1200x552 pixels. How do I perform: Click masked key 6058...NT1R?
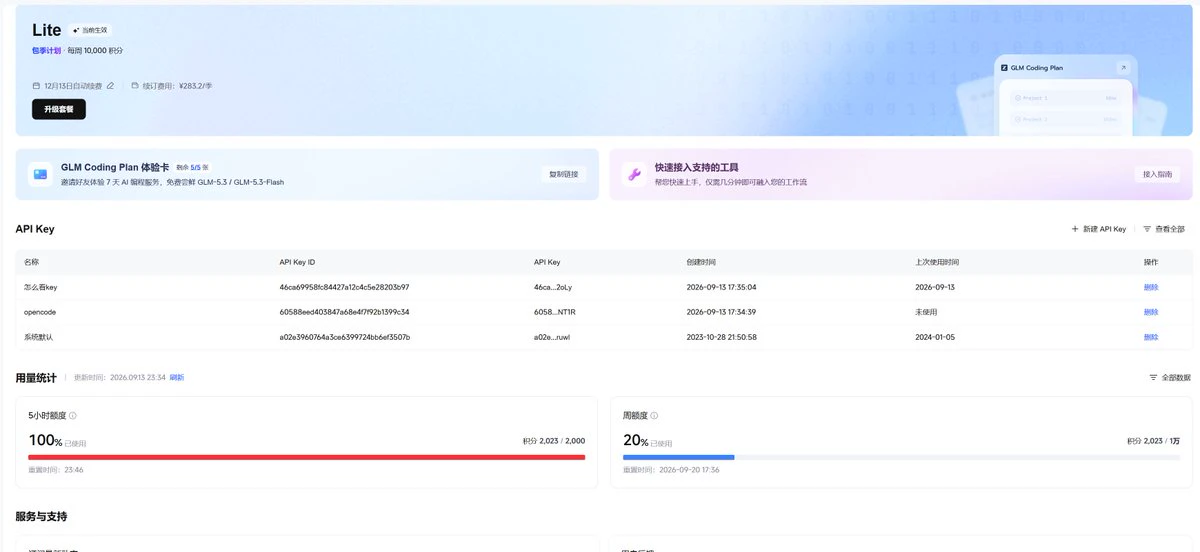(555, 312)
